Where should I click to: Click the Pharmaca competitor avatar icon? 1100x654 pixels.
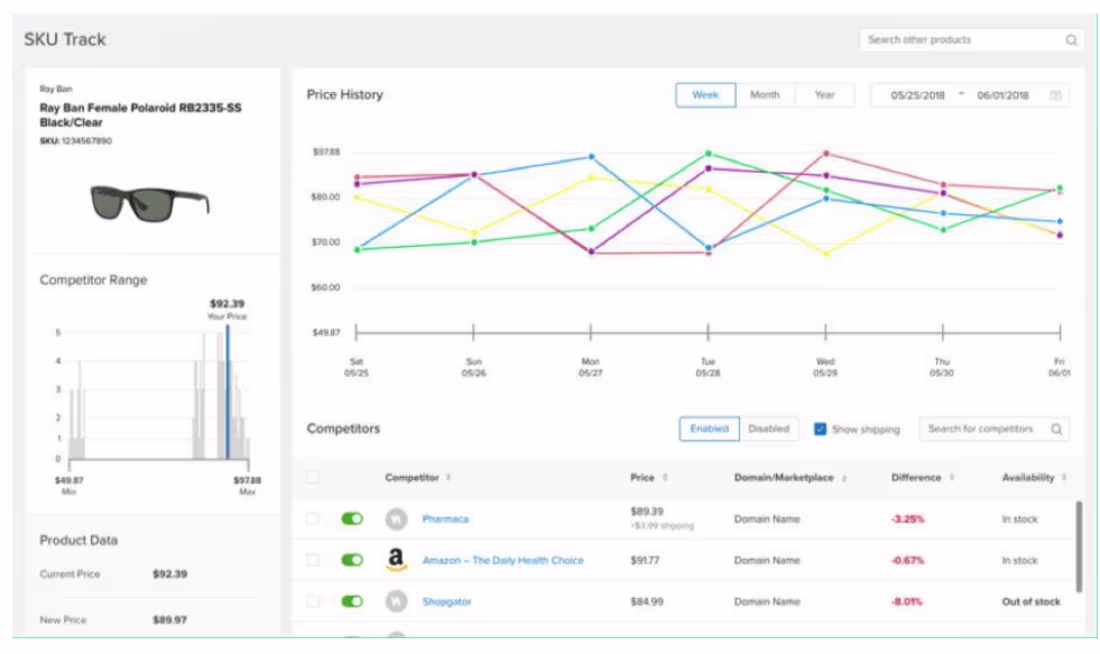coord(394,518)
